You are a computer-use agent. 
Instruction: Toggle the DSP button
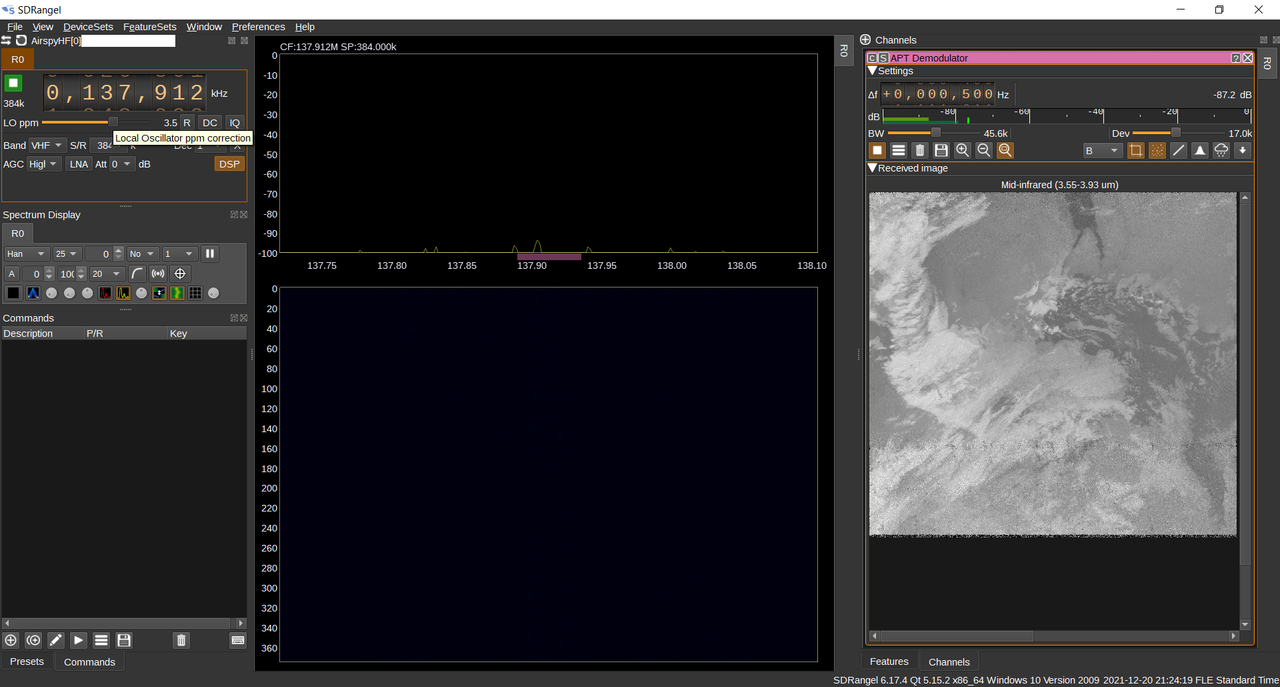tap(230, 164)
